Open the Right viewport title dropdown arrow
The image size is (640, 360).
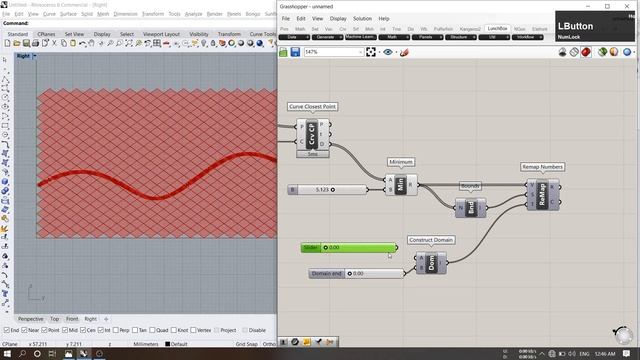[x=35, y=56]
